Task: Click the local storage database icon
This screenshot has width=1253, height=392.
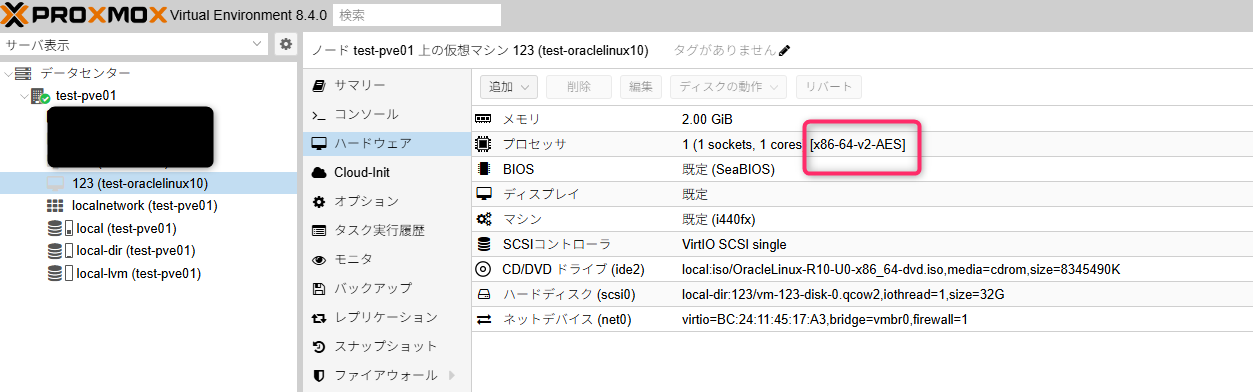Action: pyautogui.click(x=54, y=228)
